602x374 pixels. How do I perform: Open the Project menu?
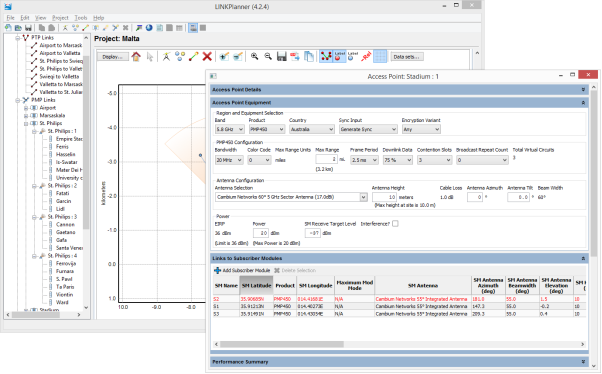coord(60,18)
